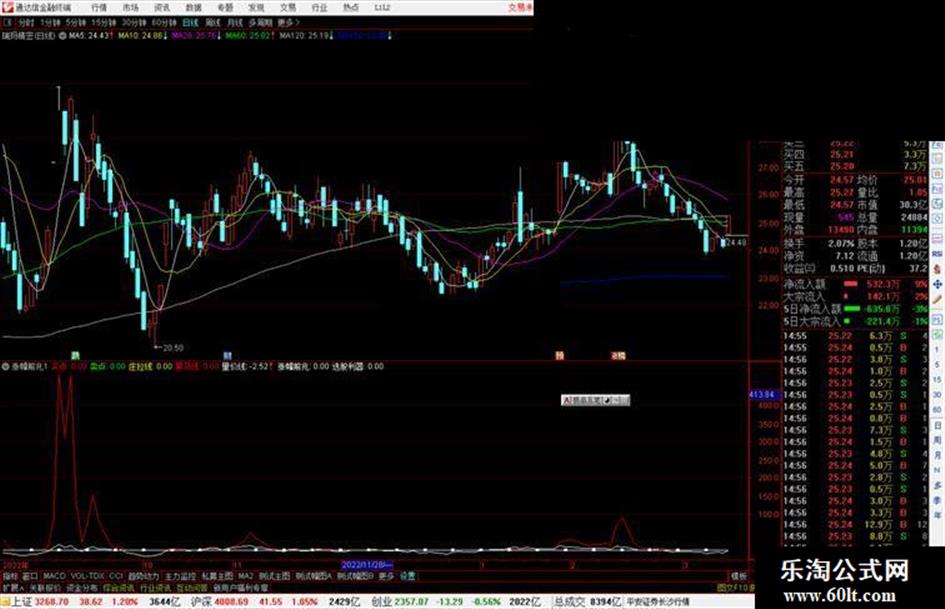Switch the sub-chart to the CCI indicator

click(116, 576)
